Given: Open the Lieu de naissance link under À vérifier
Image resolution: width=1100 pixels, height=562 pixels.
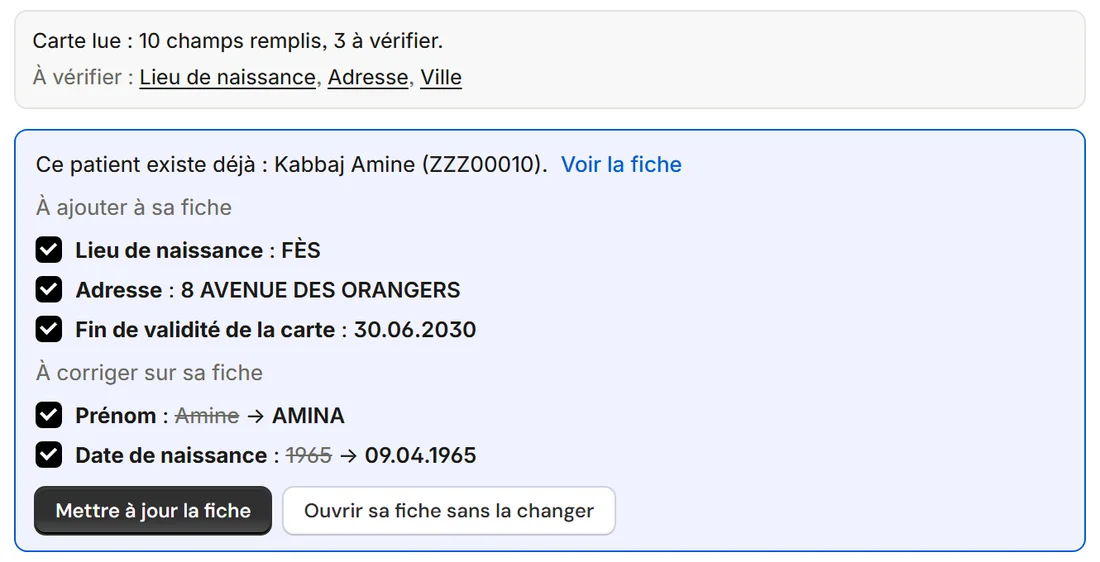Looking at the screenshot, I should click(227, 77).
